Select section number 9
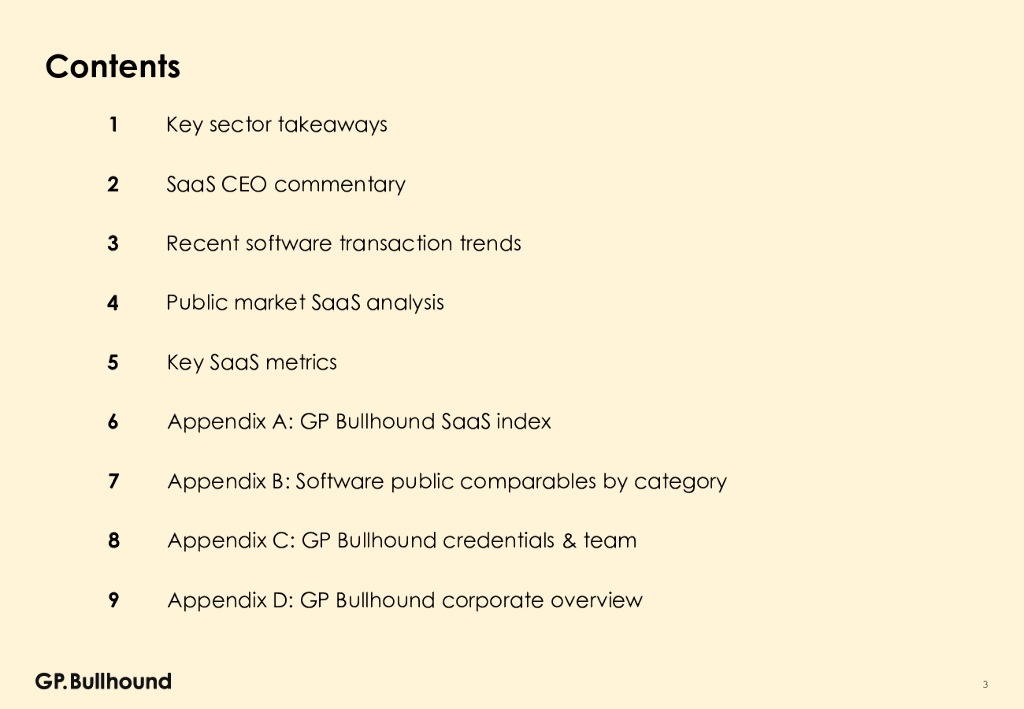 [x=114, y=600]
